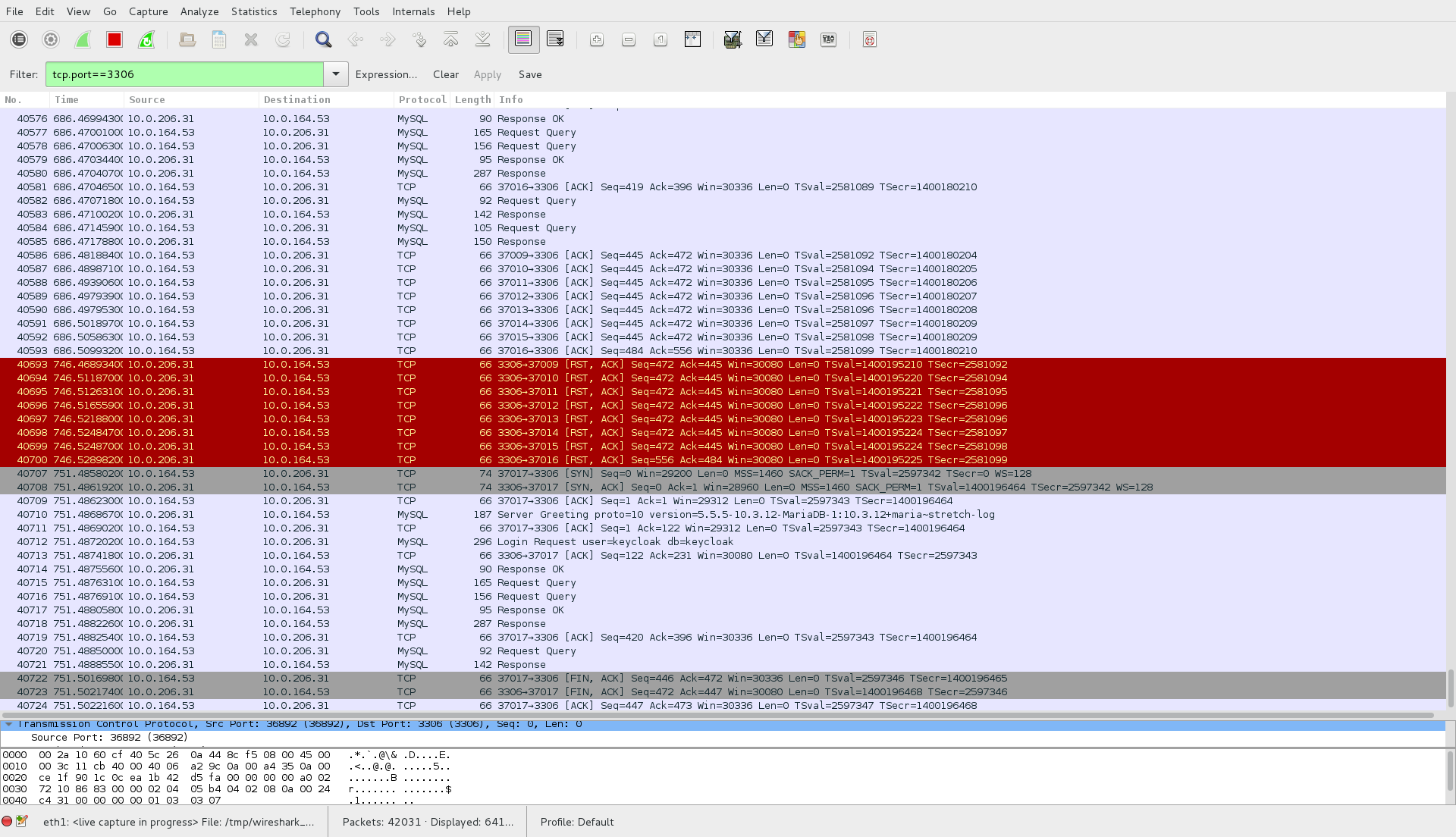Click the Expression... button
This screenshot has width=1456, height=837.
386,74
